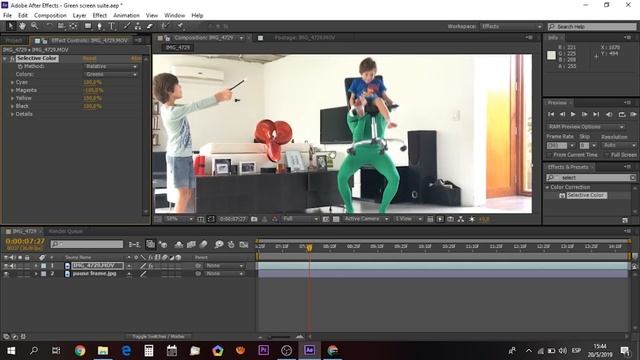Switch to the Project tab

[13, 40]
